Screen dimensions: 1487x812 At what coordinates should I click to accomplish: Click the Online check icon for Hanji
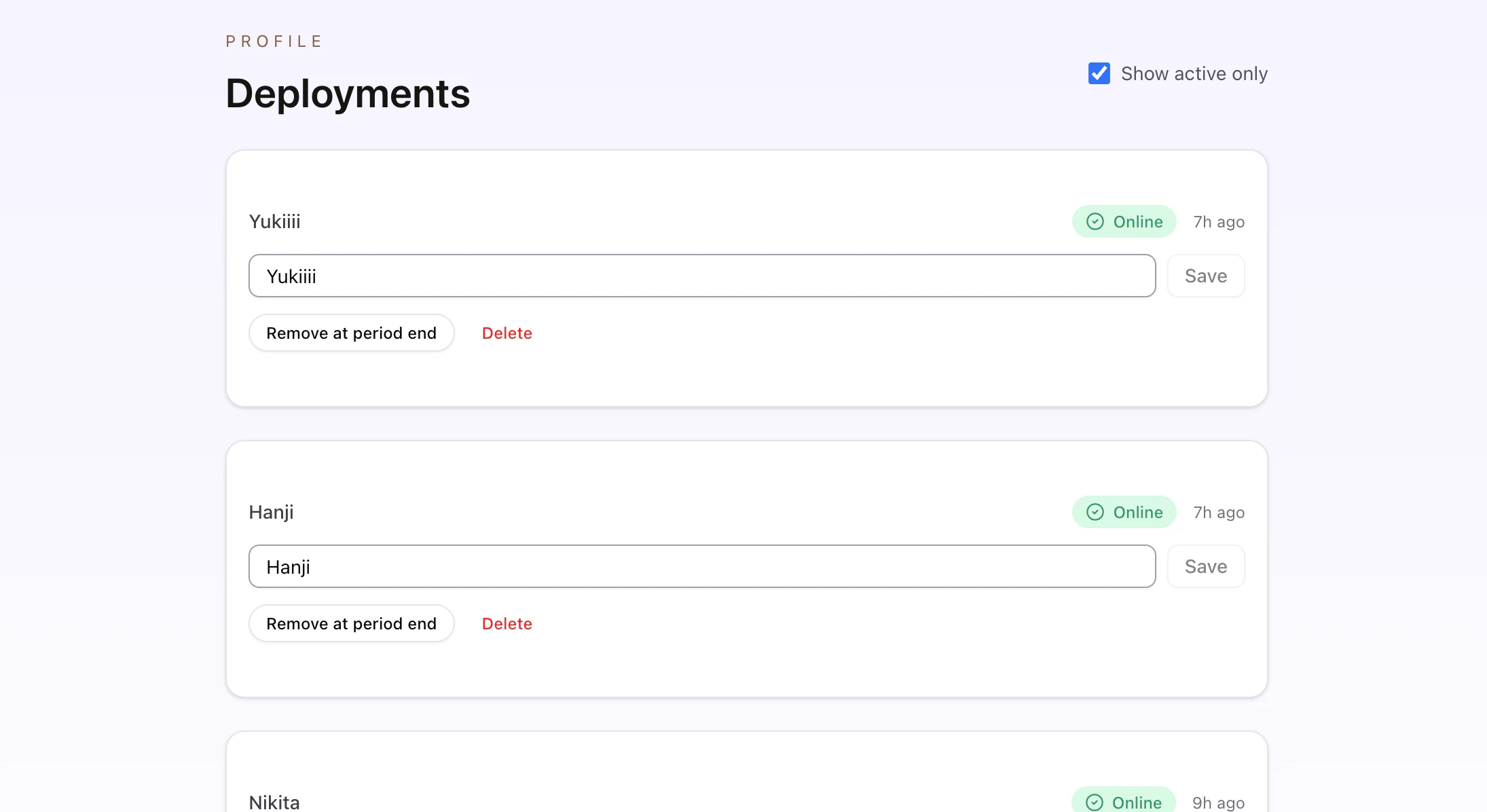[1095, 512]
